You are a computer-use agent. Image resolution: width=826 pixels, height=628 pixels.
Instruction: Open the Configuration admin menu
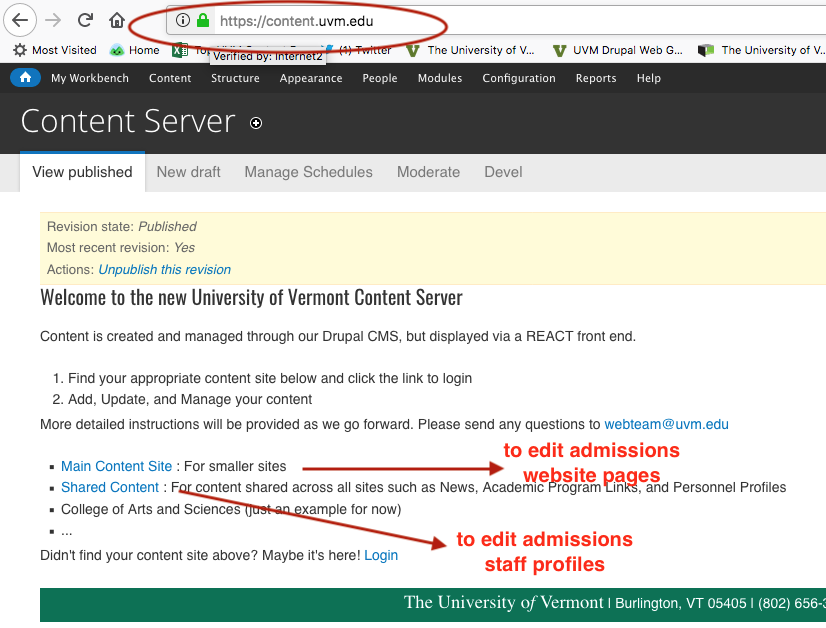(x=519, y=78)
